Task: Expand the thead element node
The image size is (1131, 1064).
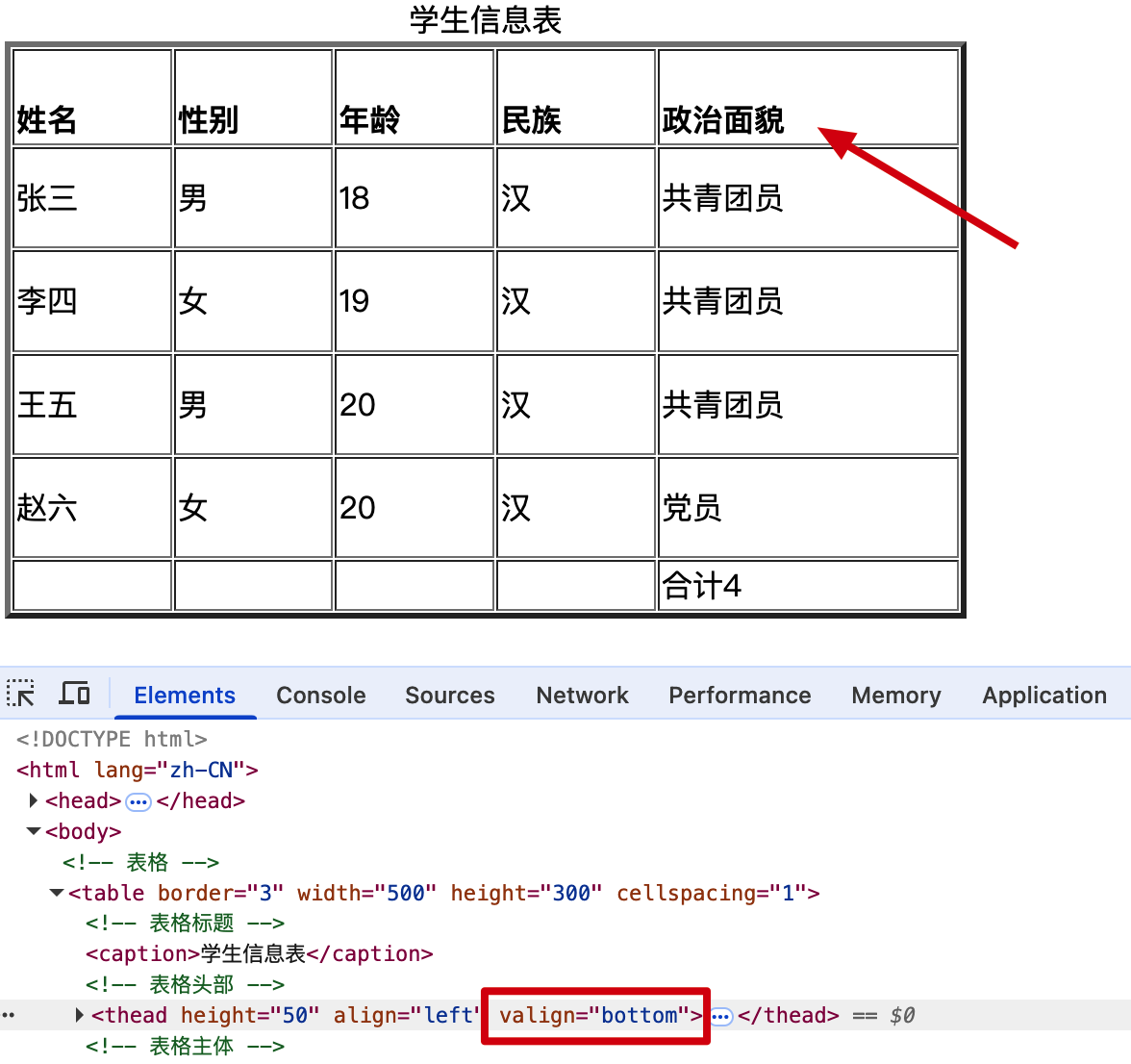Action: 79,1015
